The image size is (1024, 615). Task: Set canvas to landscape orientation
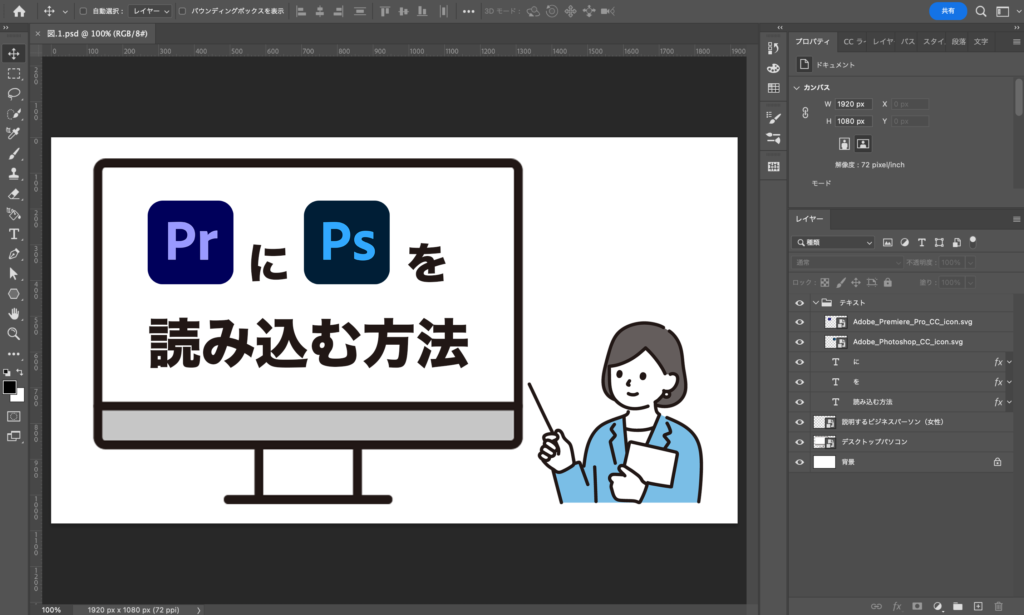[863, 144]
